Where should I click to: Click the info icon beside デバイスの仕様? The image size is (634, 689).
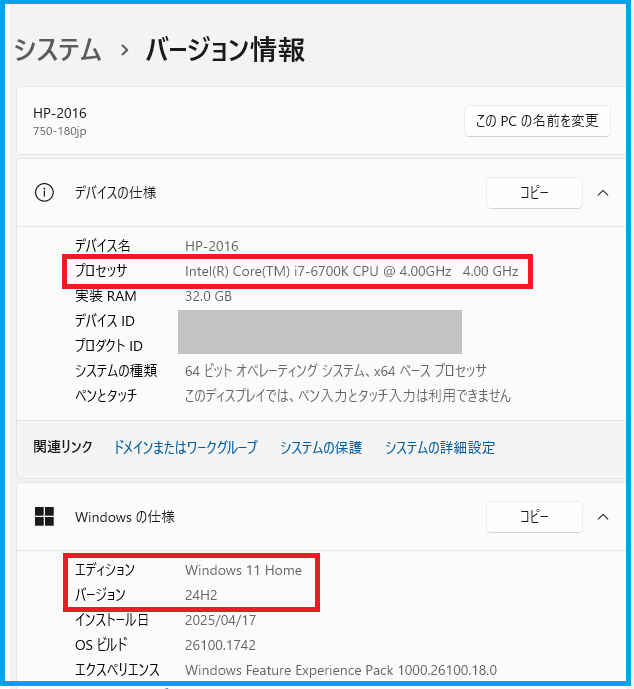[x=44, y=193]
